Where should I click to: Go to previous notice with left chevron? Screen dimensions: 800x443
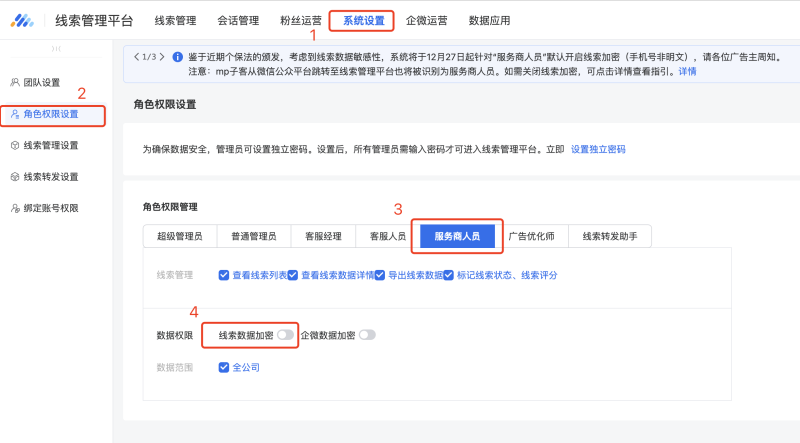click(136, 57)
